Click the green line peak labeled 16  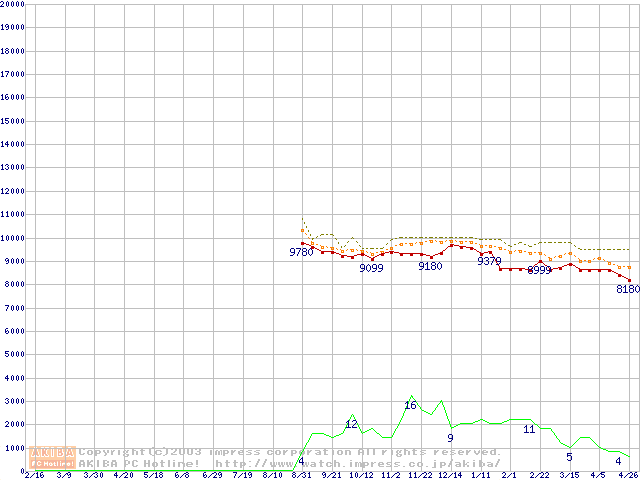pyautogui.click(x=410, y=405)
